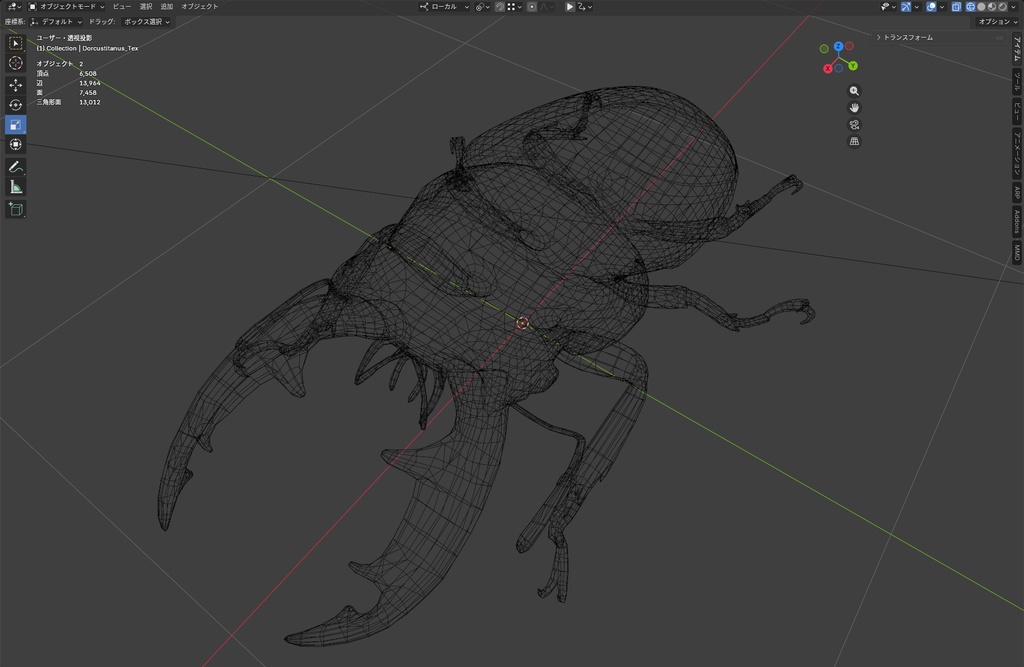Screen dimensions: 1024x667
Task: Open the ローカル transform orientation dropdown
Action: [x=444, y=7]
